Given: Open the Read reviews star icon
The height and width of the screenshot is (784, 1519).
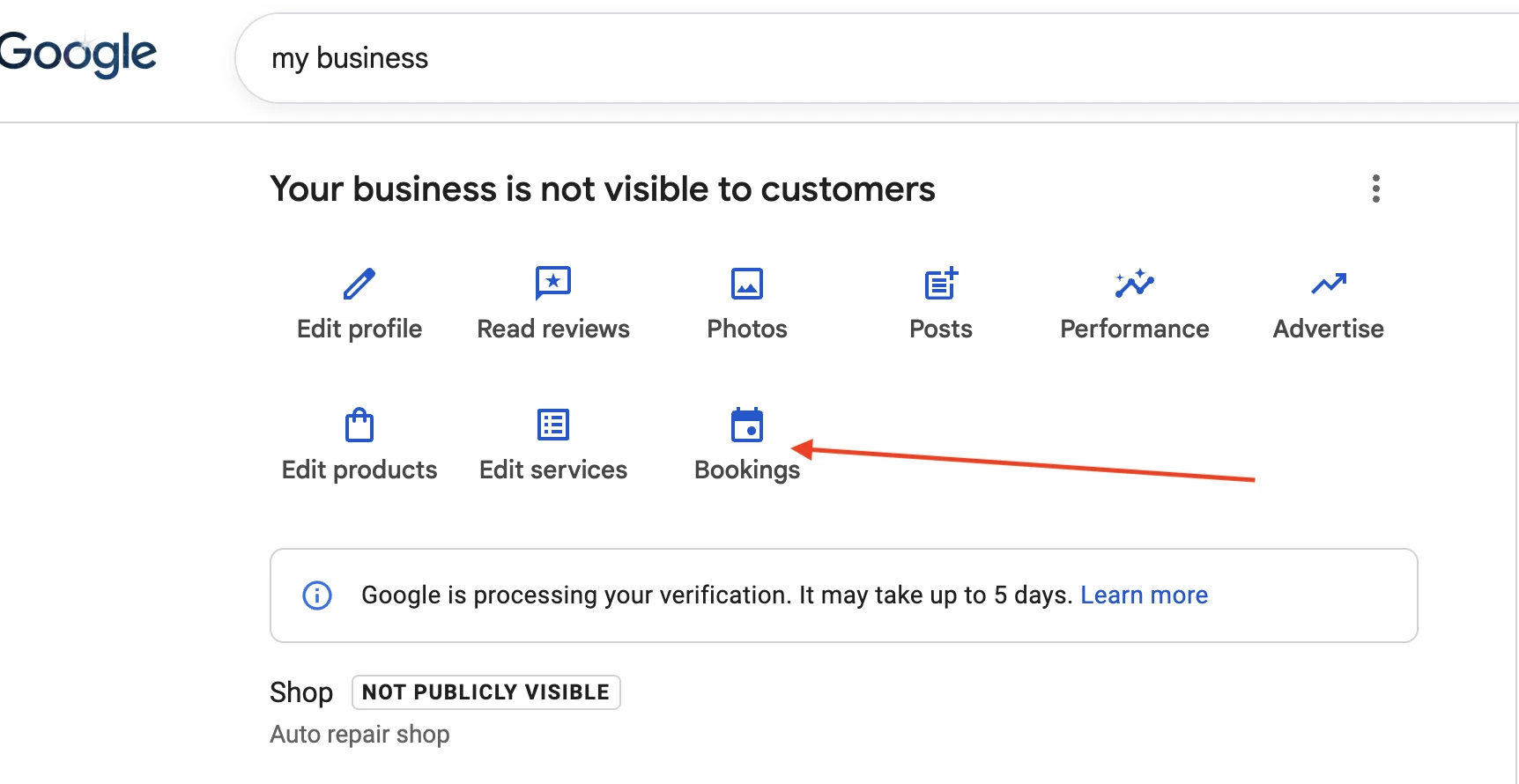Looking at the screenshot, I should point(553,284).
